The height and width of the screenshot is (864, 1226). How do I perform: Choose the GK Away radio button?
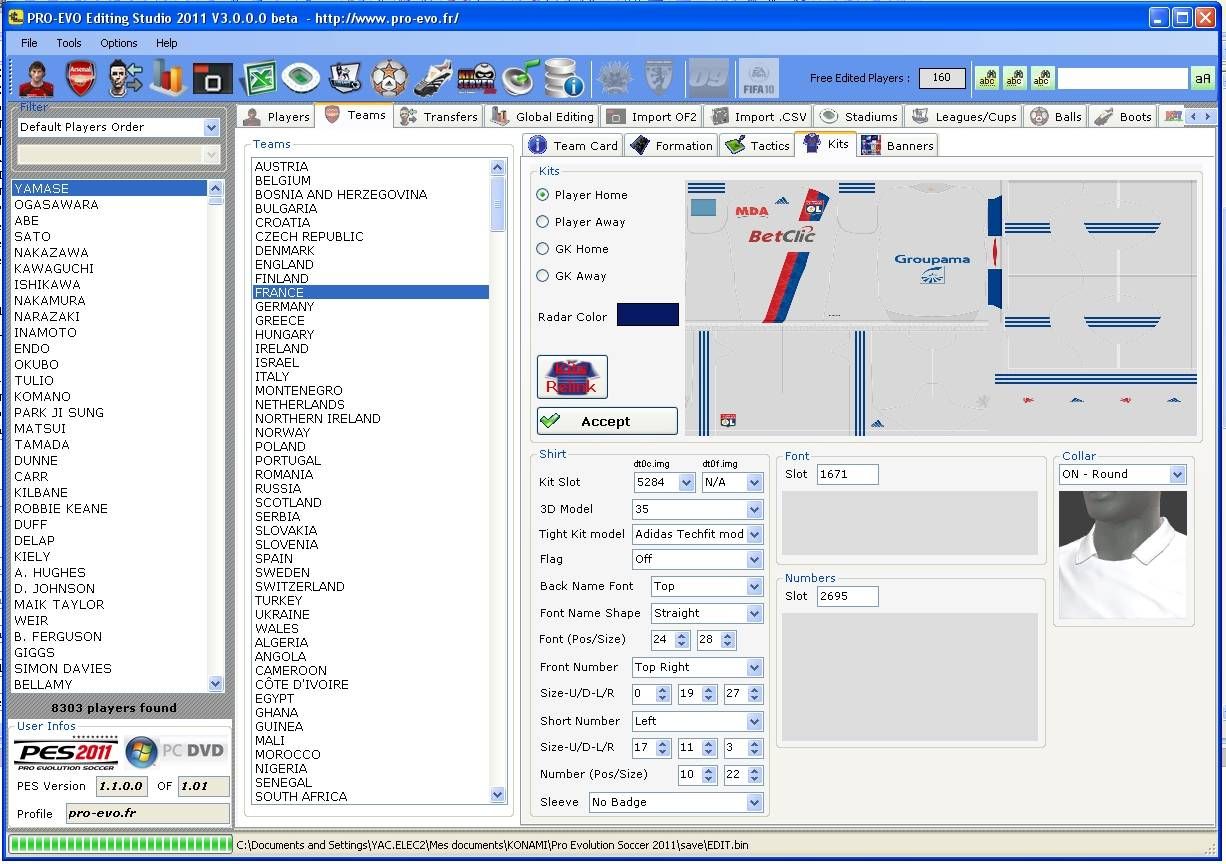click(544, 276)
